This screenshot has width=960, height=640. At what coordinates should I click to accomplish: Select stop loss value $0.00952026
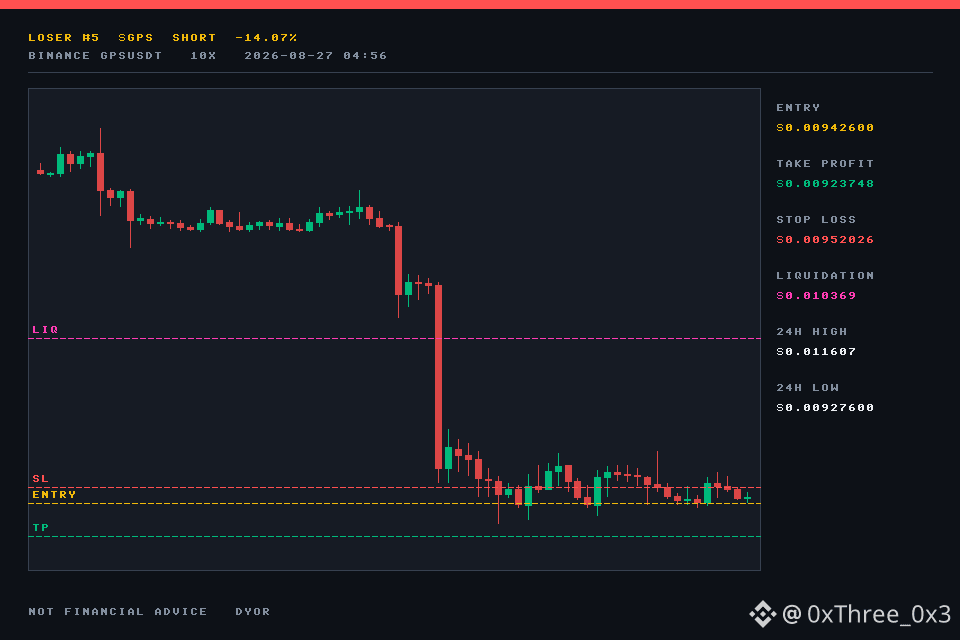825,239
